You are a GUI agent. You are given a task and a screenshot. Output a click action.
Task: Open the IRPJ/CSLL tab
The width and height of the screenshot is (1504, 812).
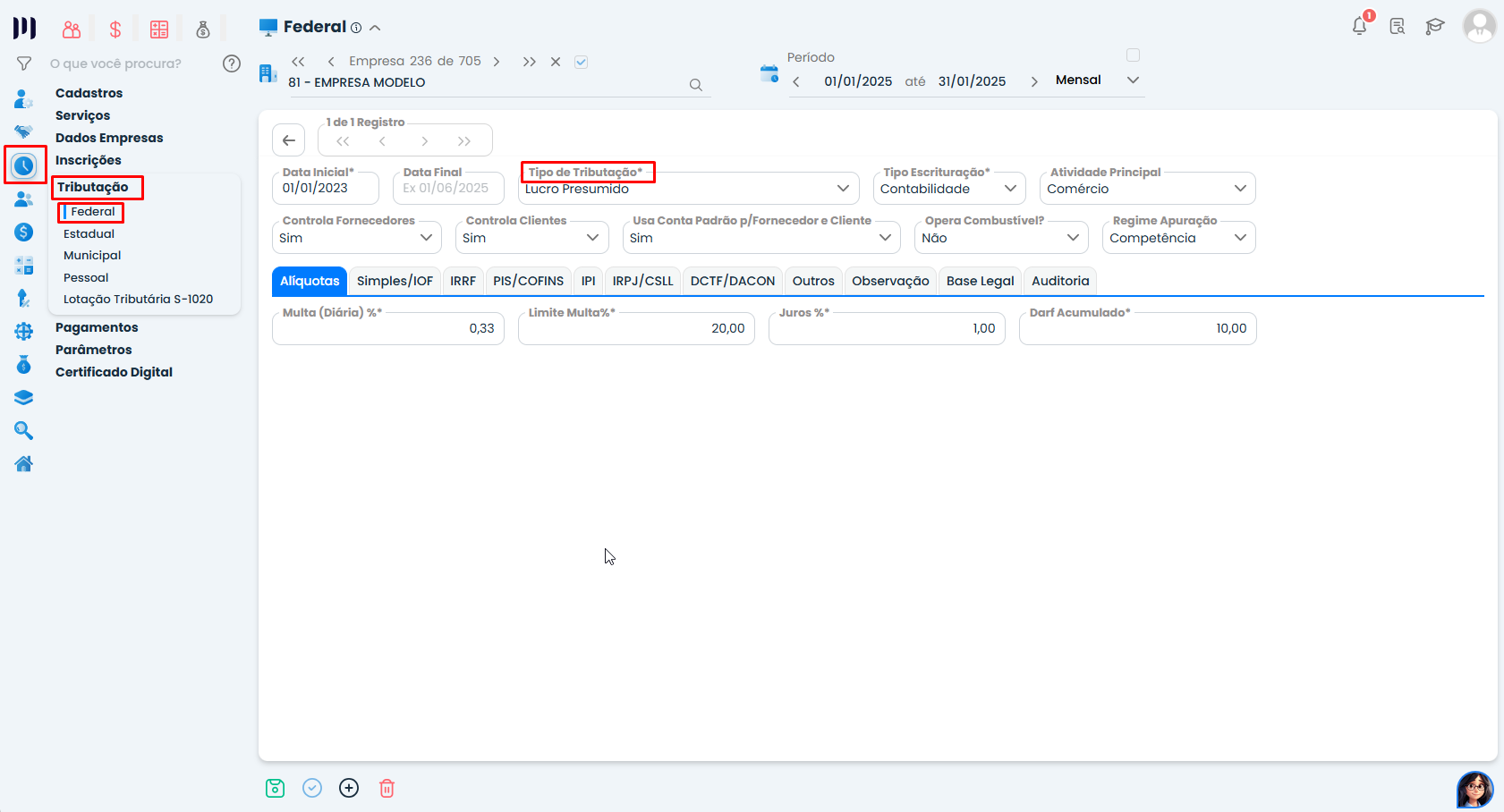click(x=642, y=281)
